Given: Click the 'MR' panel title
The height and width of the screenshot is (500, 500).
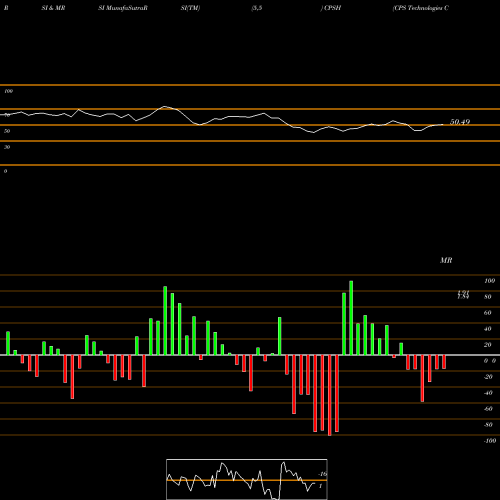Looking at the screenshot, I should pyautogui.click(x=446, y=260).
